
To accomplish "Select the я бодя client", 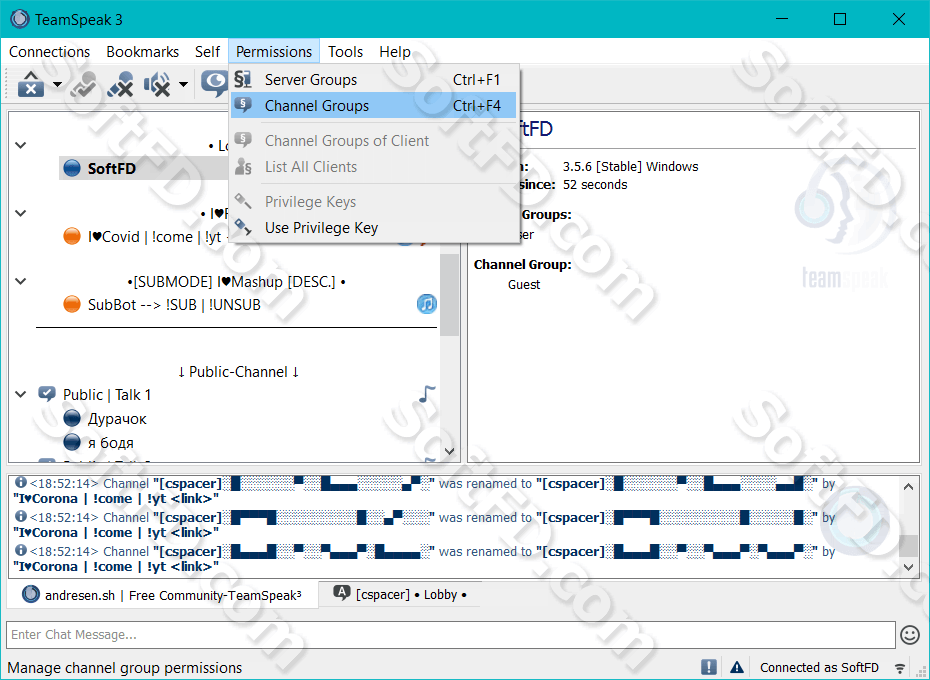I will (x=111, y=443).
